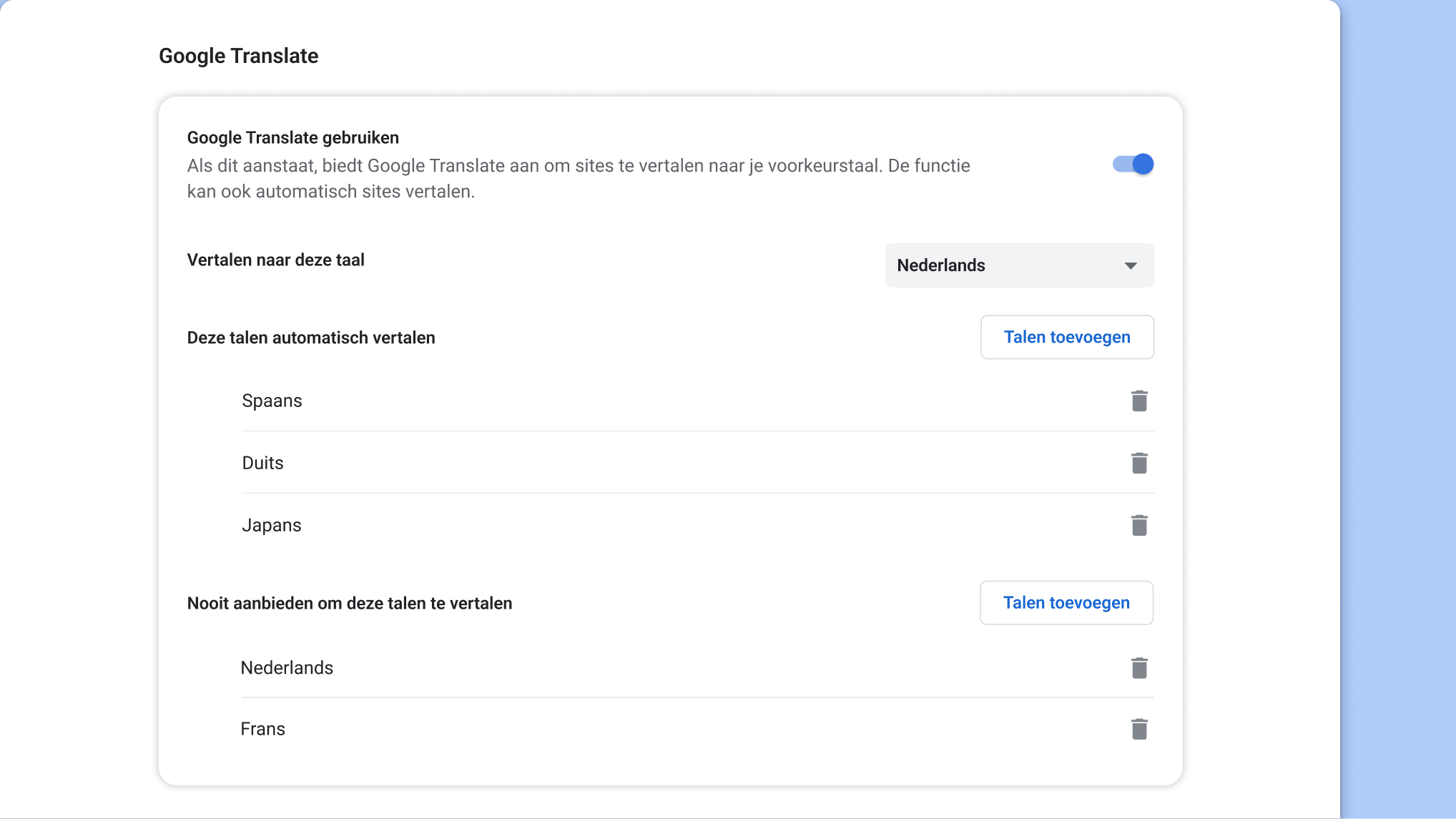Screen dimensions: 1456x819
Task: Select the Spaans language row text
Action: [x=272, y=401]
